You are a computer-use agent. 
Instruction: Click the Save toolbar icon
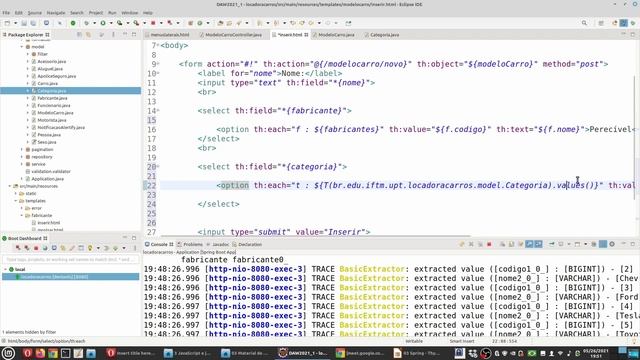(24, 23)
